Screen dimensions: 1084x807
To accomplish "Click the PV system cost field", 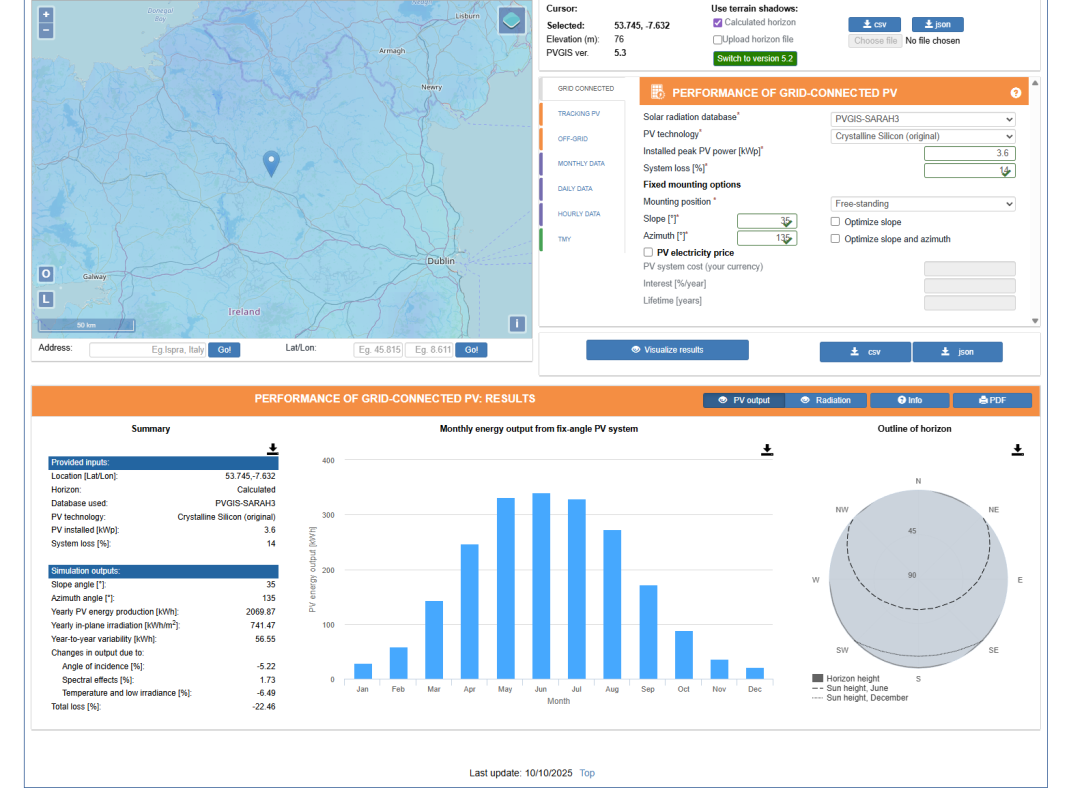I will tap(969, 268).
